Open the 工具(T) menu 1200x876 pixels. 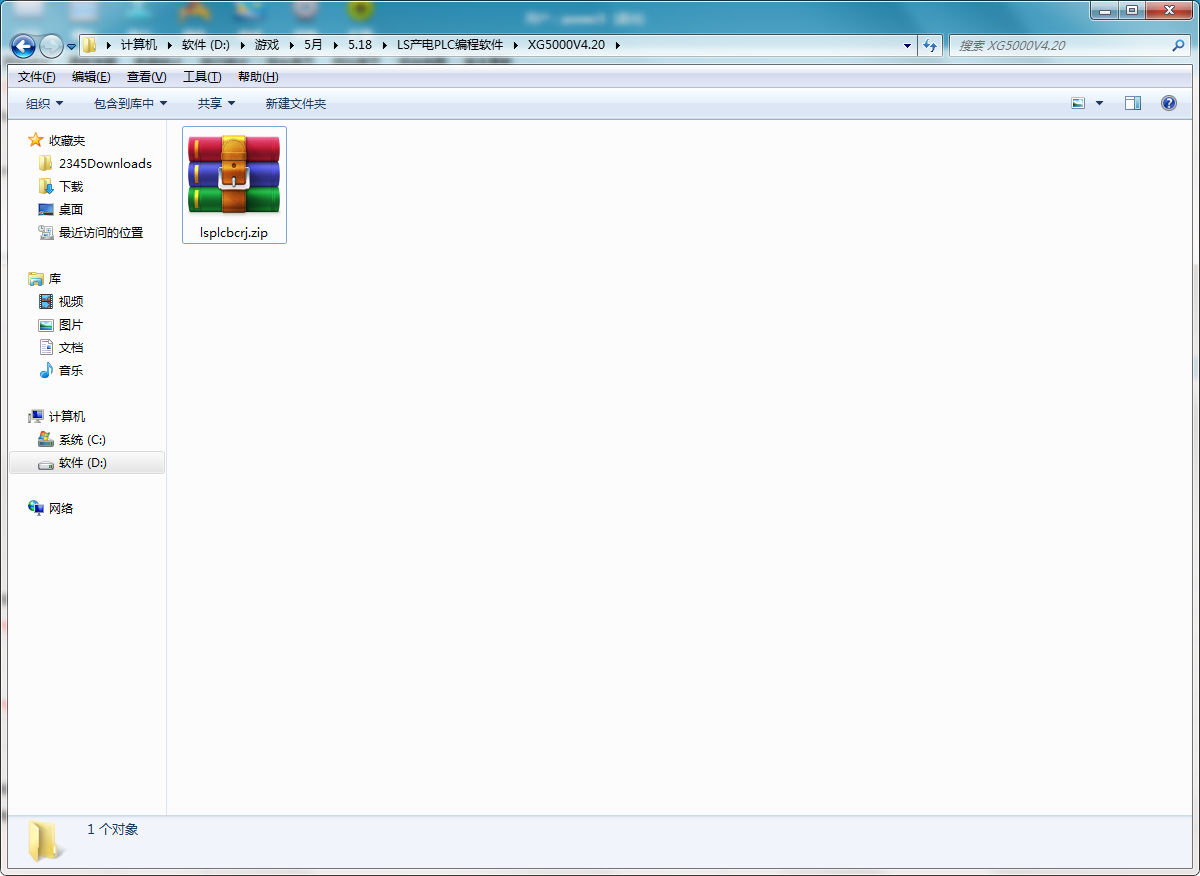[201, 77]
